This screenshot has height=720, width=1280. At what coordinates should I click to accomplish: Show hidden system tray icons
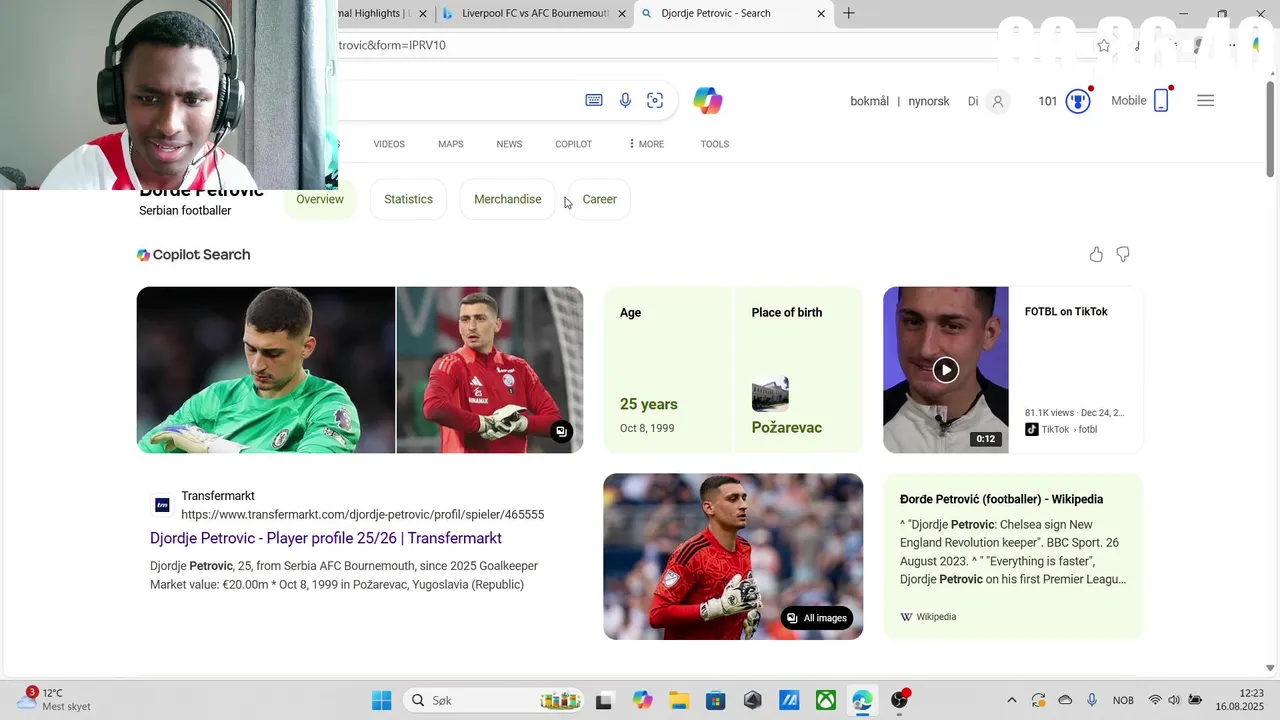(1011, 700)
